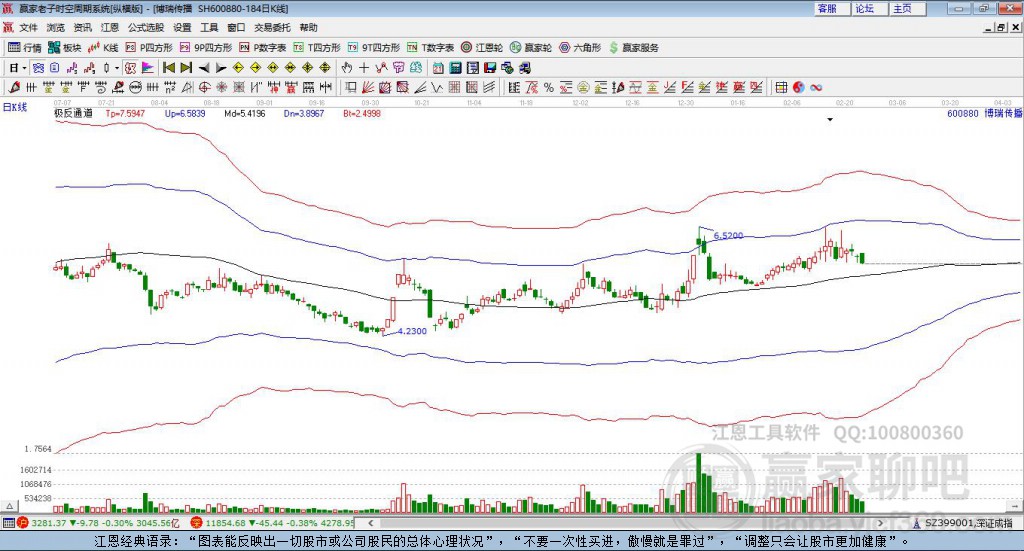Step forward with black right arrow
The image size is (1024, 551).
coord(219,67)
